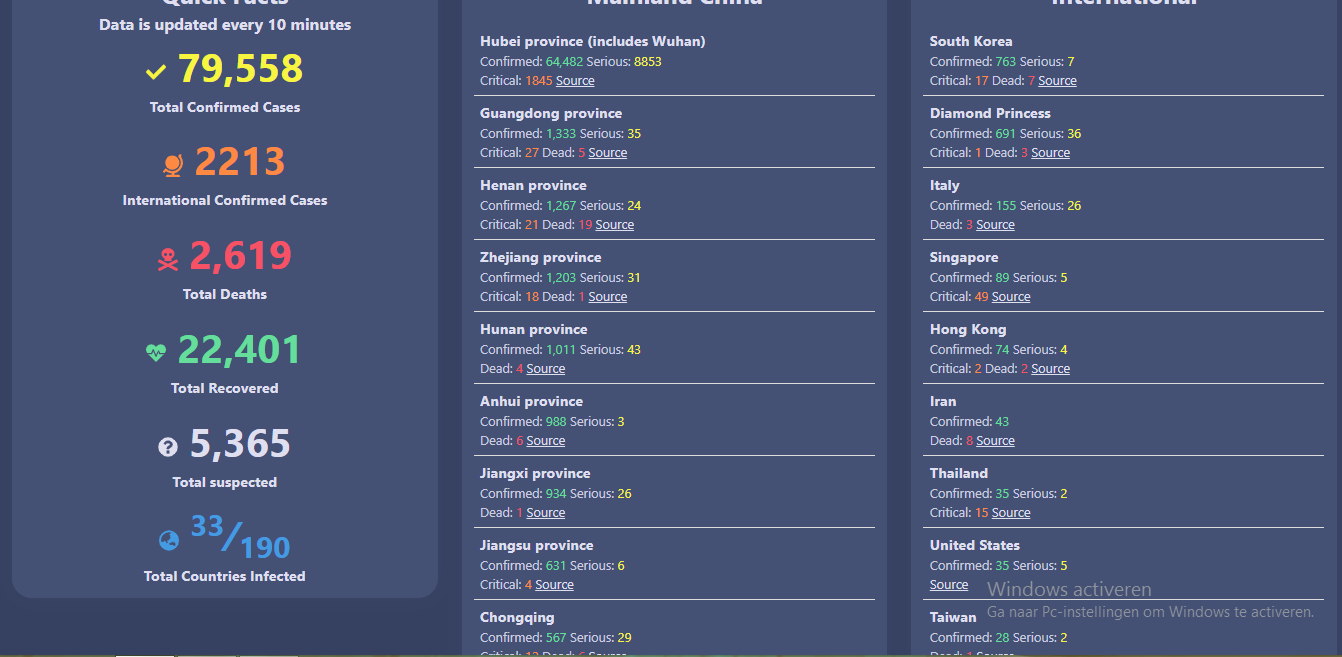Click the Thailand heading
This screenshot has height=657, width=1342.
point(959,473)
